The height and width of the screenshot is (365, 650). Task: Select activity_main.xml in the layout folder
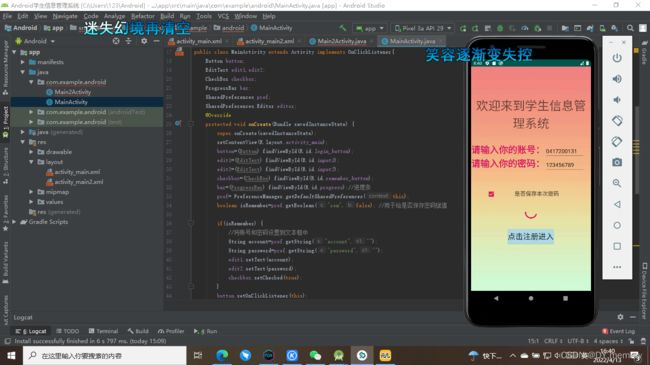click(x=77, y=172)
